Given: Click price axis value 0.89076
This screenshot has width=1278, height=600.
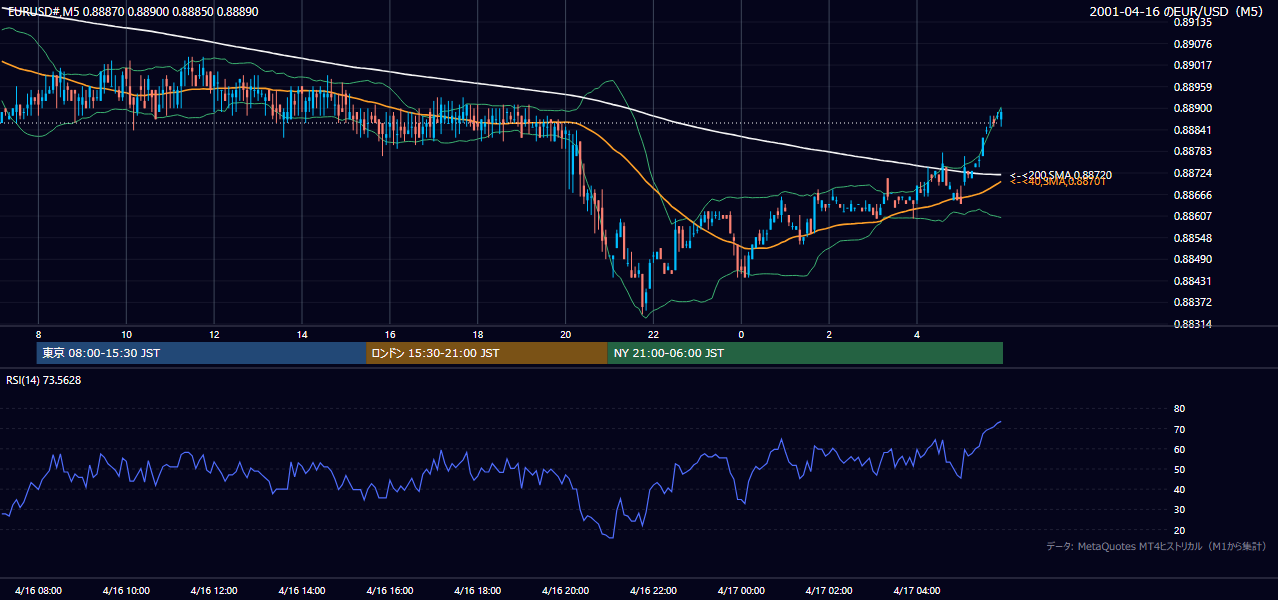Looking at the screenshot, I should click(x=1193, y=44).
